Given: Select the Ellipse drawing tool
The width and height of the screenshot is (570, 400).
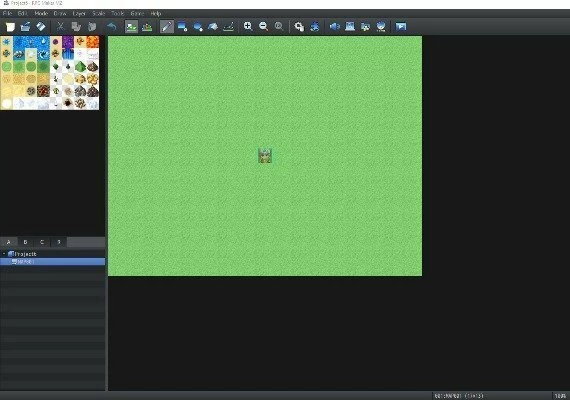Looking at the screenshot, I should pos(198,27).
